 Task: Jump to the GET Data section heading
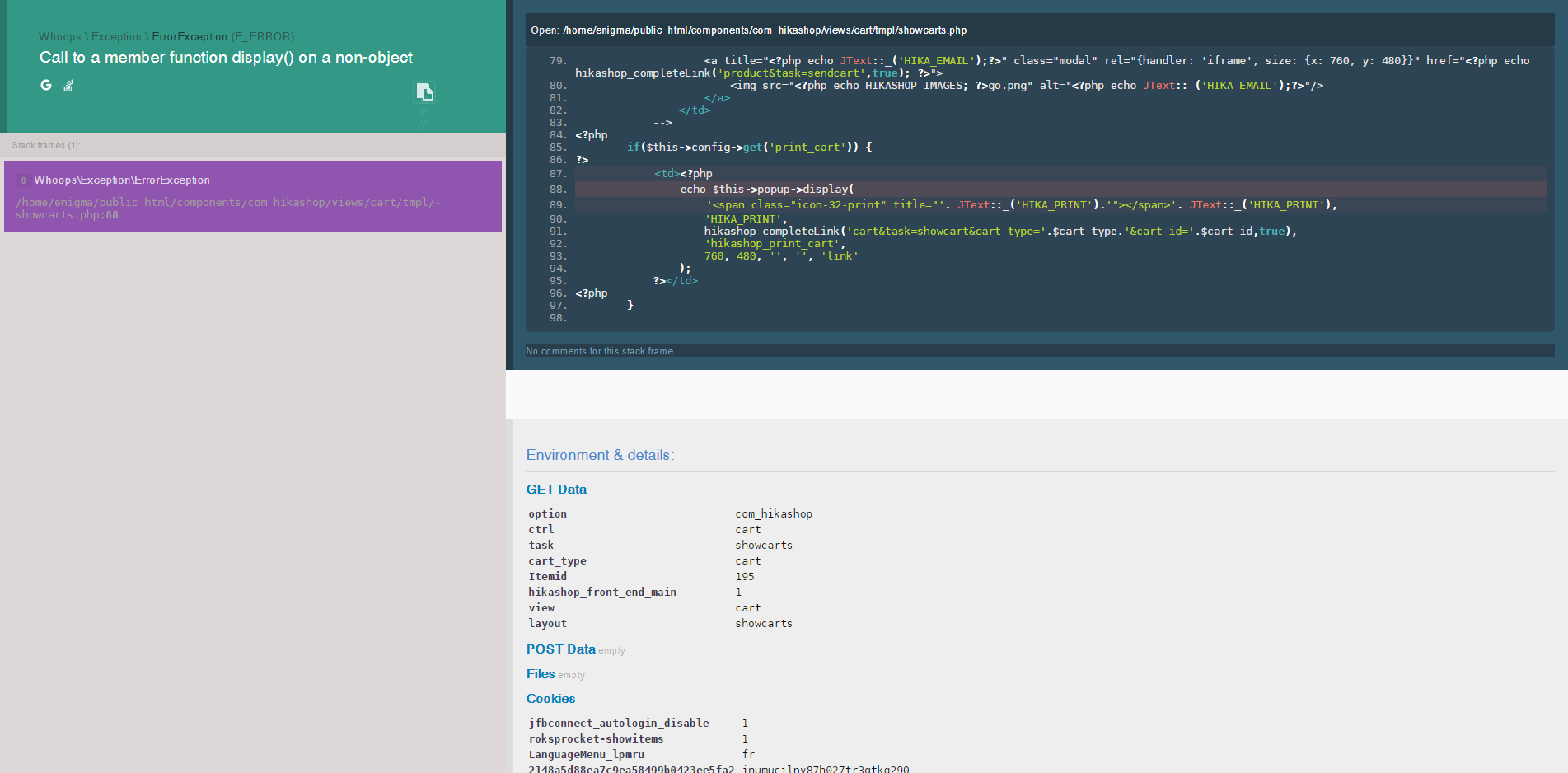click(x=556, y=490)
